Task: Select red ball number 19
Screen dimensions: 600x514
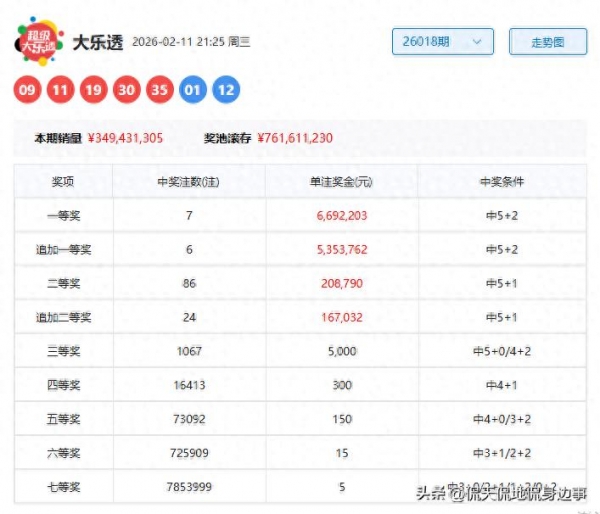Action: [x=94, y=91]
